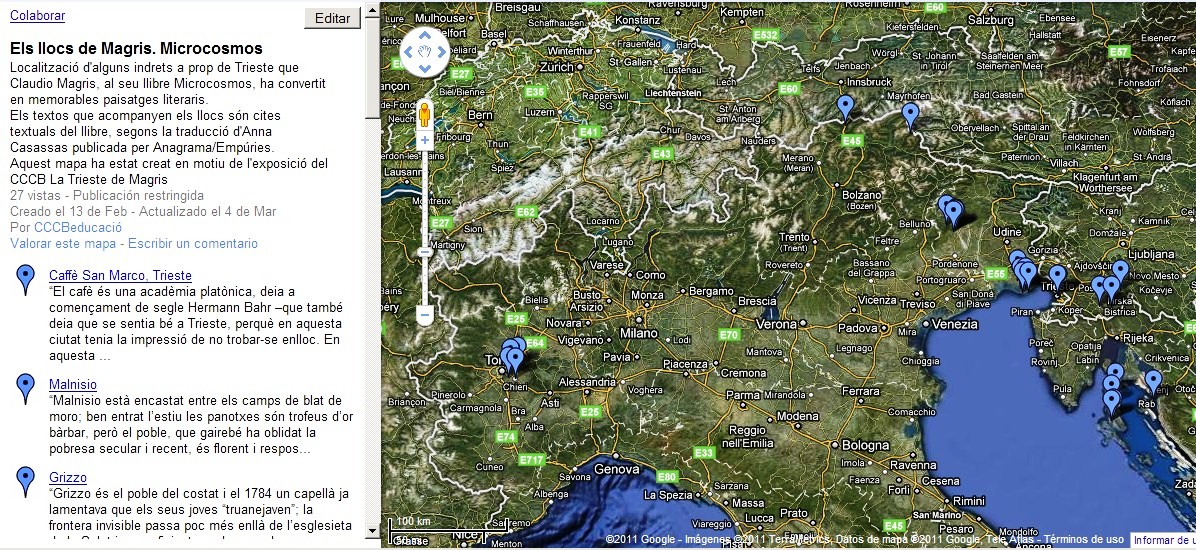
Task: Zoom out with the minus button
Action: pyautogui.click(x=424, y=315)
